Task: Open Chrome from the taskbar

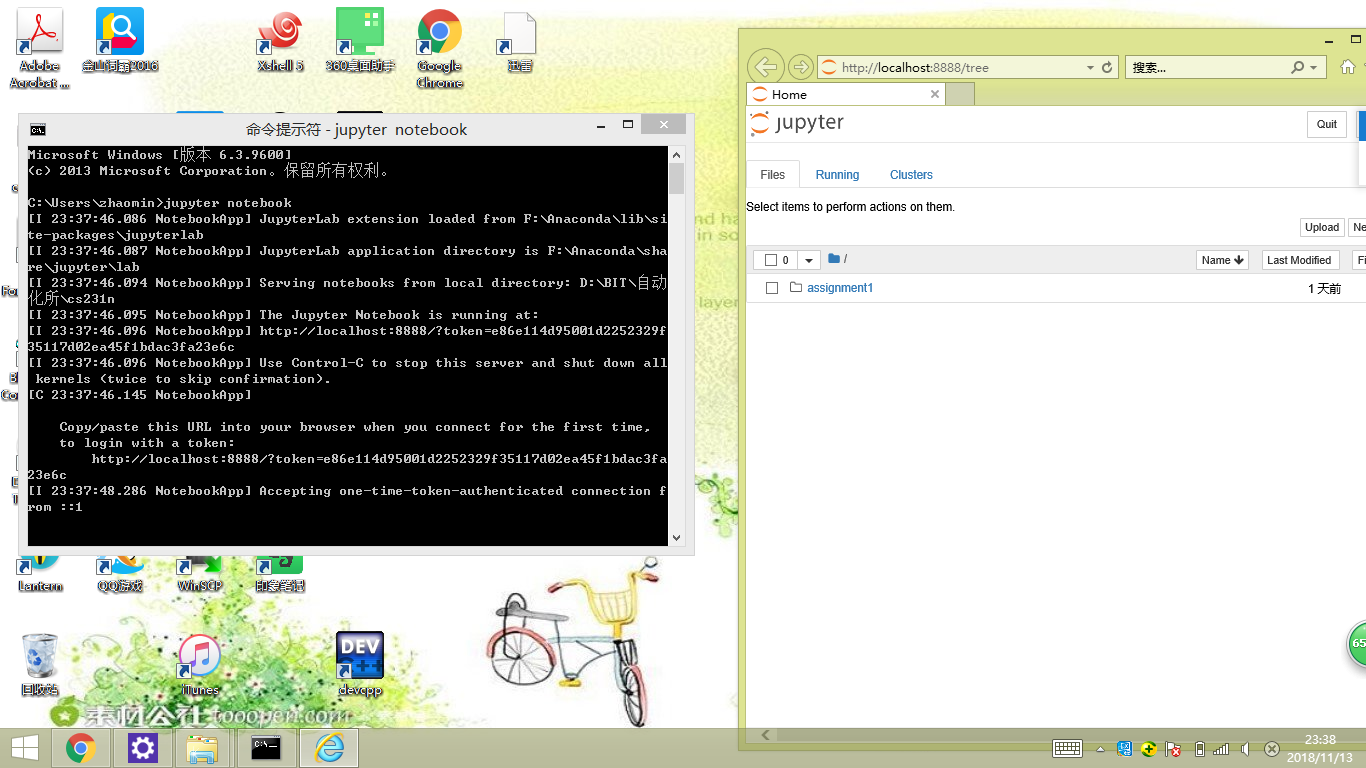Action: [x=81, y=748]
